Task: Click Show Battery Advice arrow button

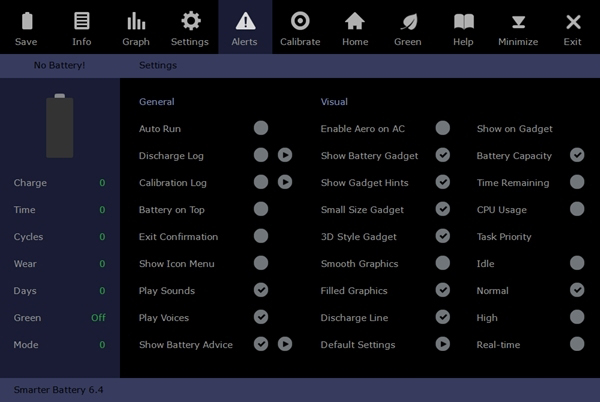Action: pos(285,344)
